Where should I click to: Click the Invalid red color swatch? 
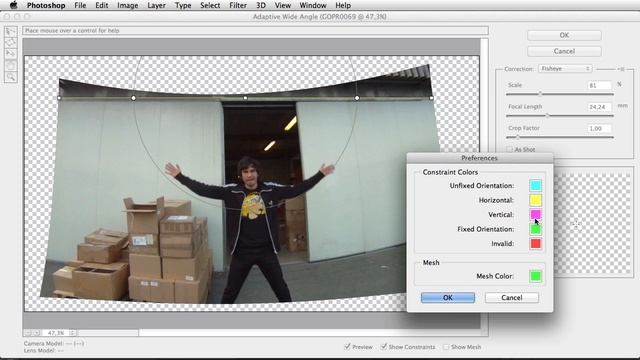click(x=535, y=244)
